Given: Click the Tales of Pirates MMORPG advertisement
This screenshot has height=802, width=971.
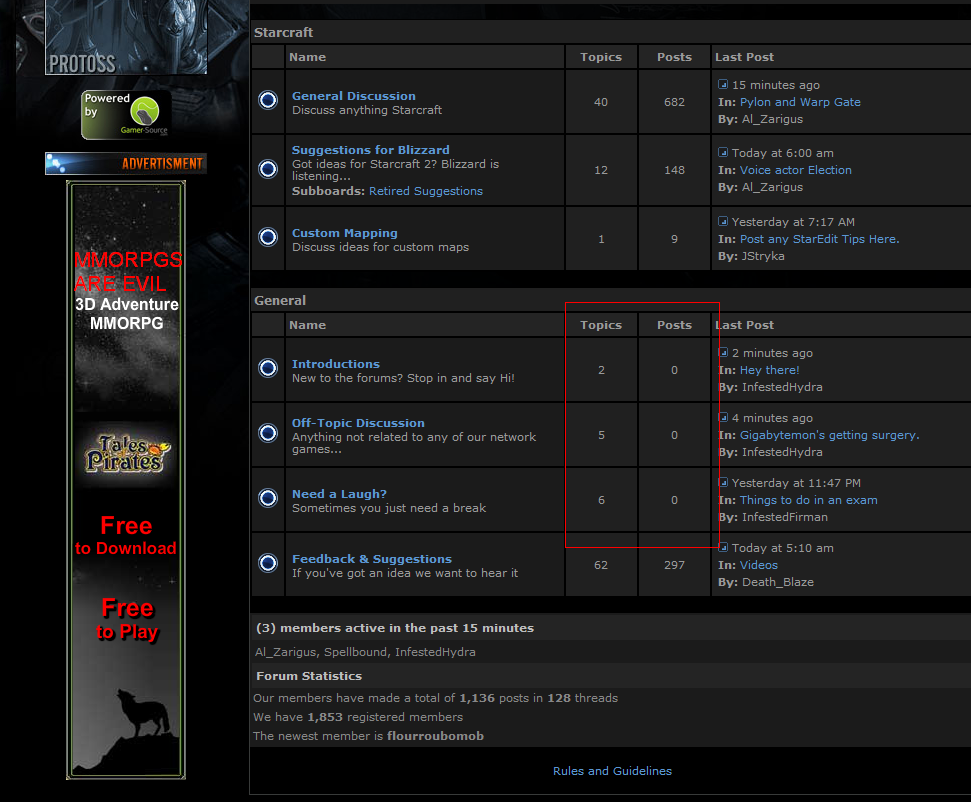Looking at the screenshot, I should [126, 480].
